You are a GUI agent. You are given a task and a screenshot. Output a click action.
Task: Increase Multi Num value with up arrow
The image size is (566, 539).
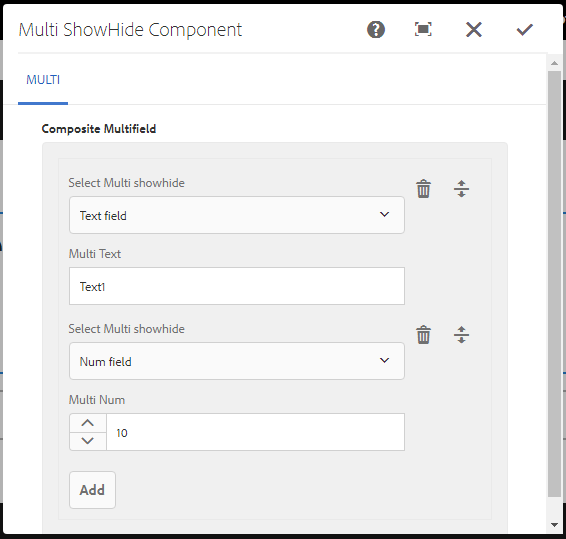88,423
